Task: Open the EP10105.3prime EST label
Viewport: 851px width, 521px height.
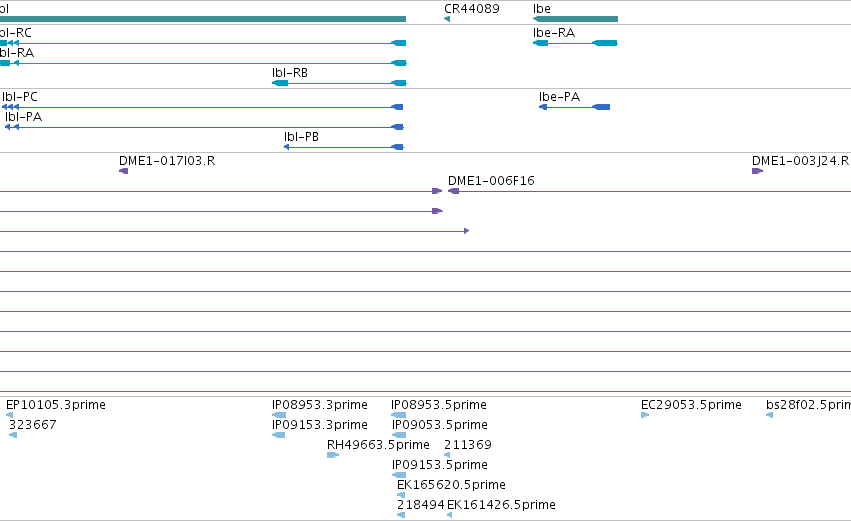Action: point(56,405)
